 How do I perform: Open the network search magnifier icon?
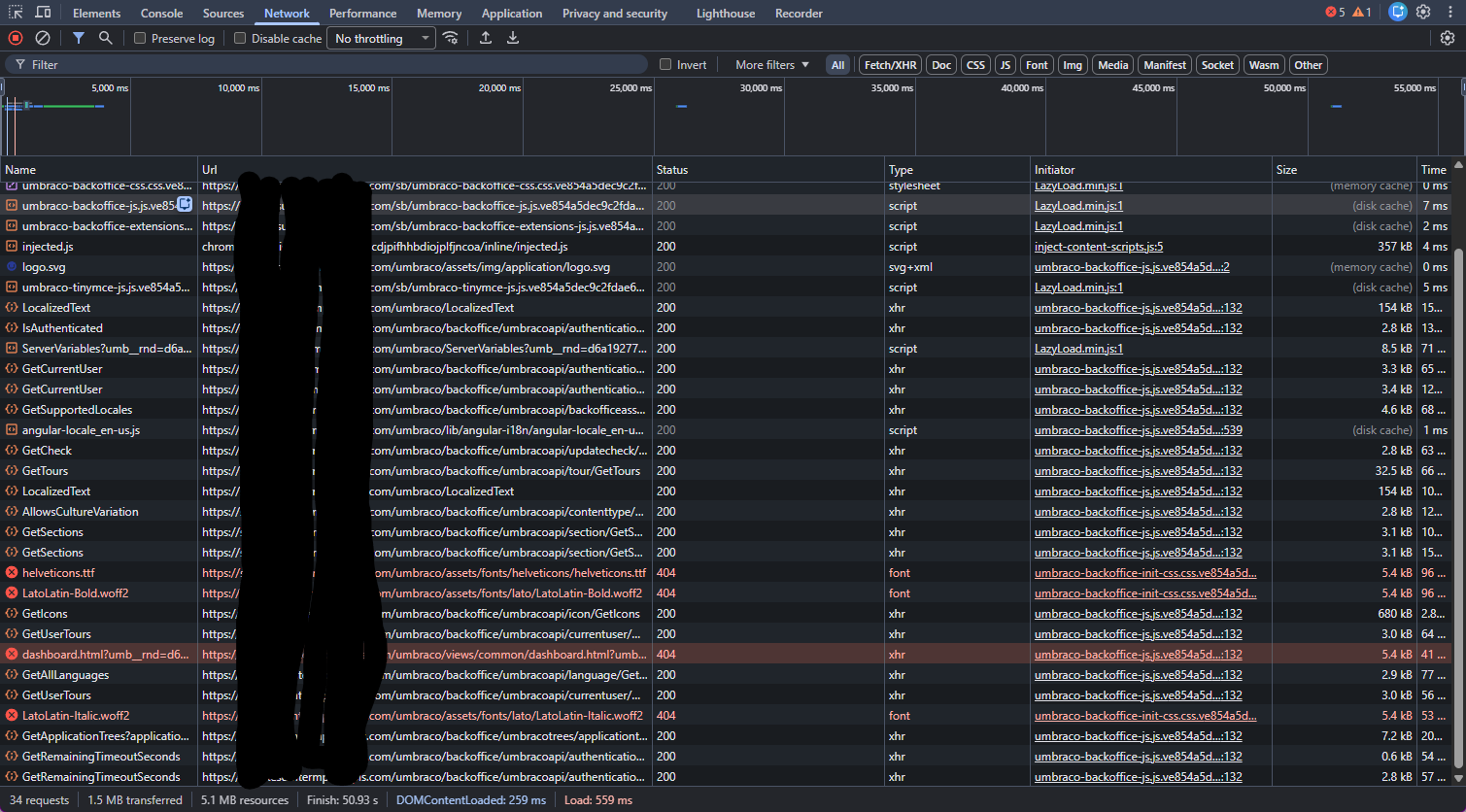pyautogui.click(x=105, y=38)
